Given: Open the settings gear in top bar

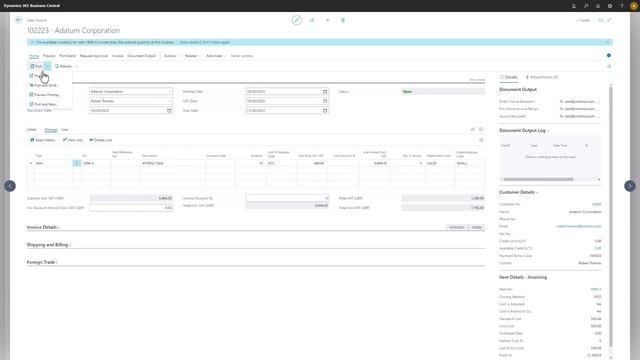Looking at the screenshot, I should [610, 6].
